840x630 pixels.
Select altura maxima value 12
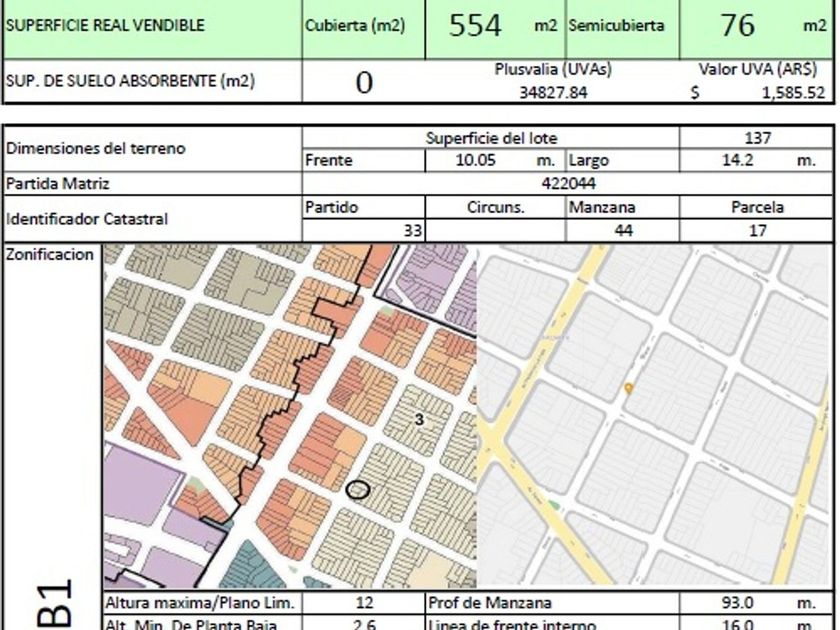[x=364, y=603]
